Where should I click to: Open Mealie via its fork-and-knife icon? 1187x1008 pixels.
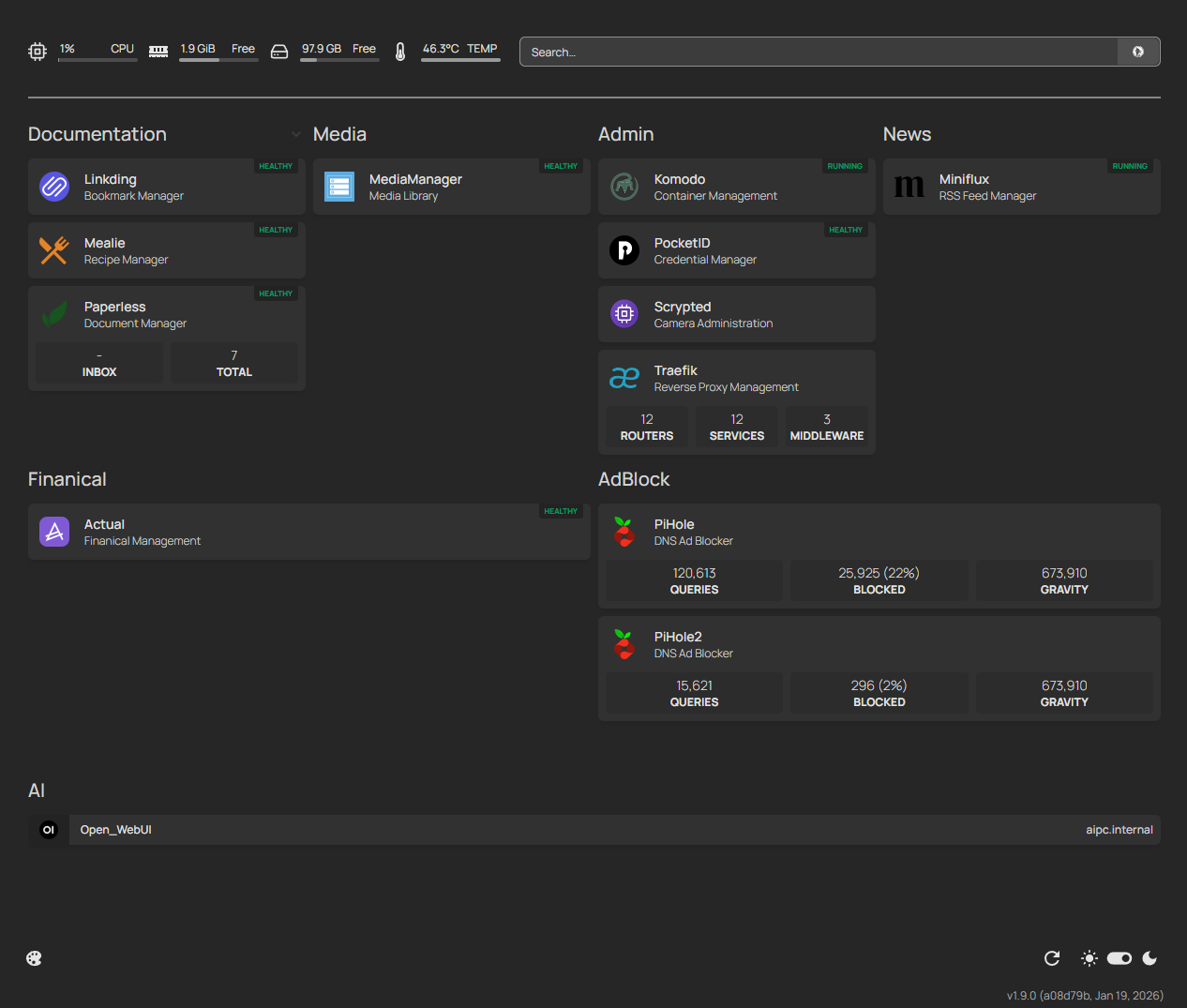point(54,250)
